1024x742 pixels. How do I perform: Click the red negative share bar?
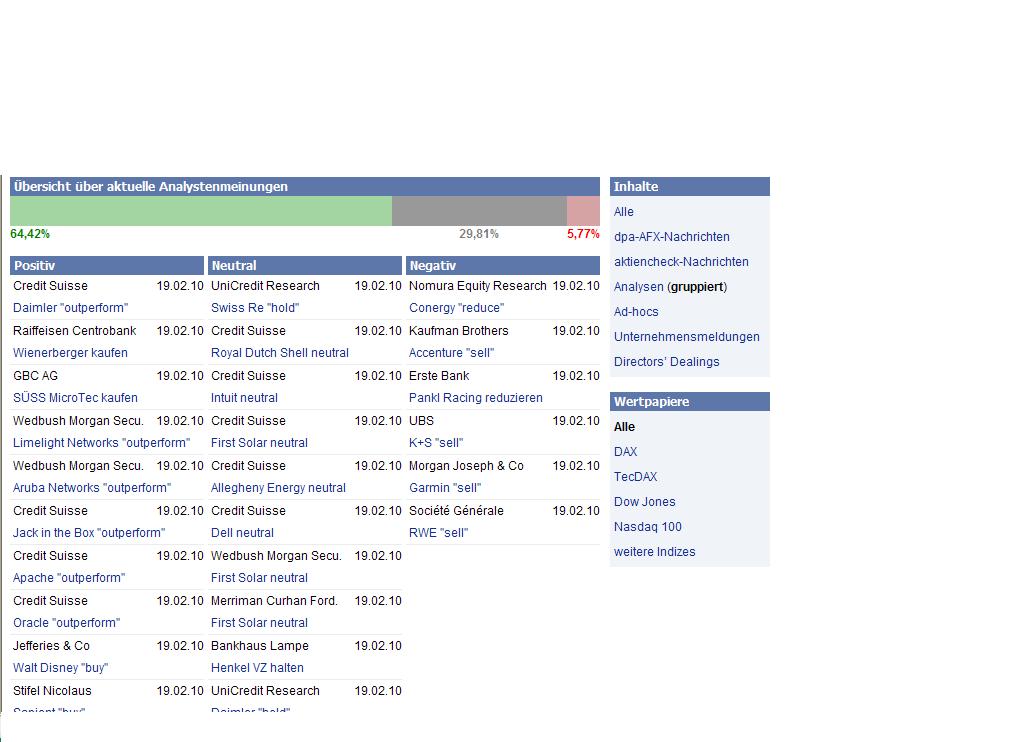coord(583,211)
